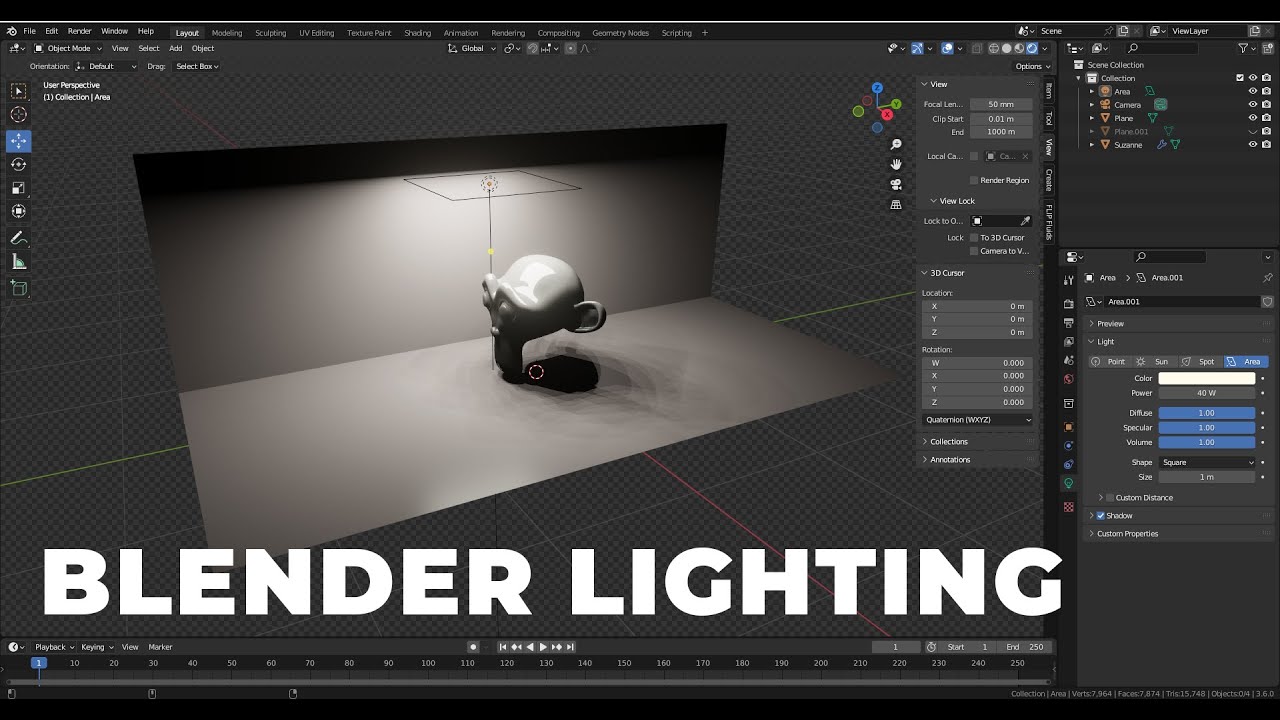This screenshot has height=720, width=1280.
Task: Set light type to Spot
Action: pyautogui.click(x=1198, y=361)
